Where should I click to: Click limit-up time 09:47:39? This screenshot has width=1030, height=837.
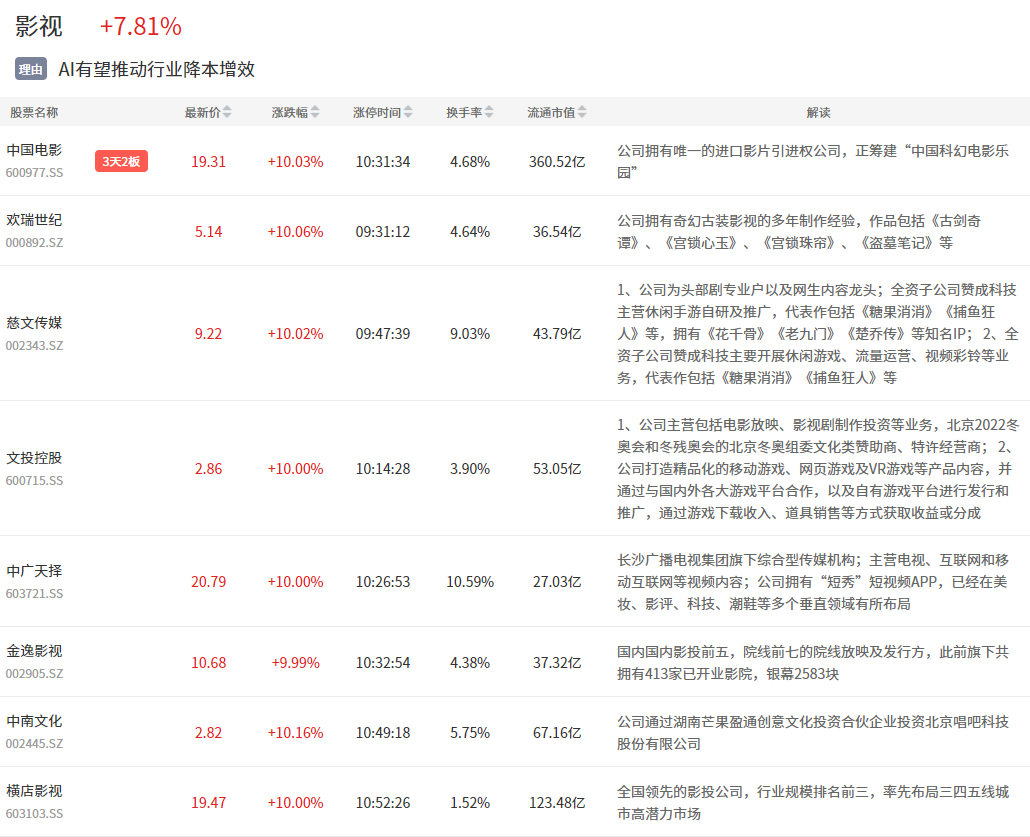[383, 334]
